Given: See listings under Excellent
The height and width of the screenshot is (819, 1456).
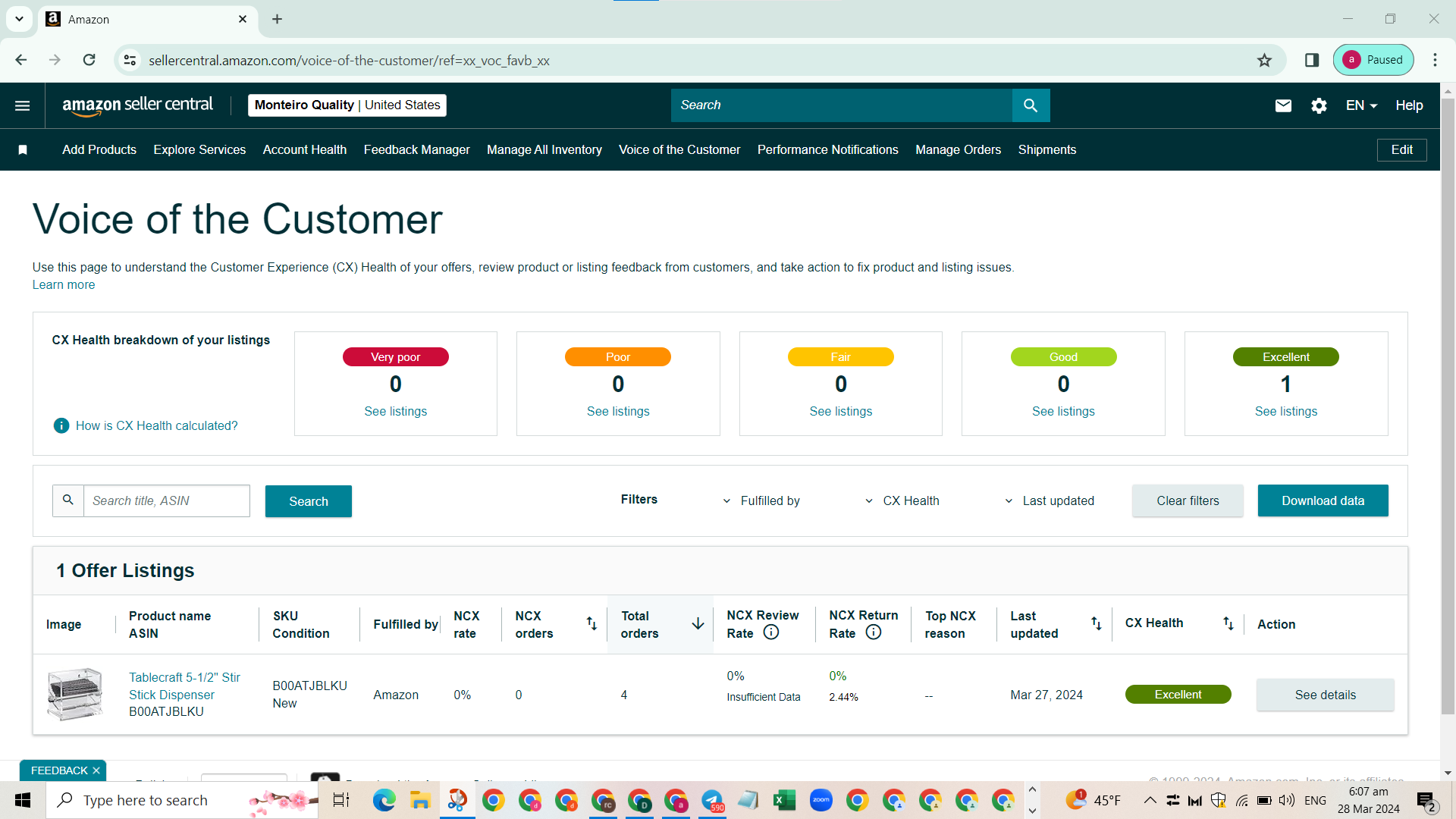Looking at the screenshot, I should tap(1286, 411).
